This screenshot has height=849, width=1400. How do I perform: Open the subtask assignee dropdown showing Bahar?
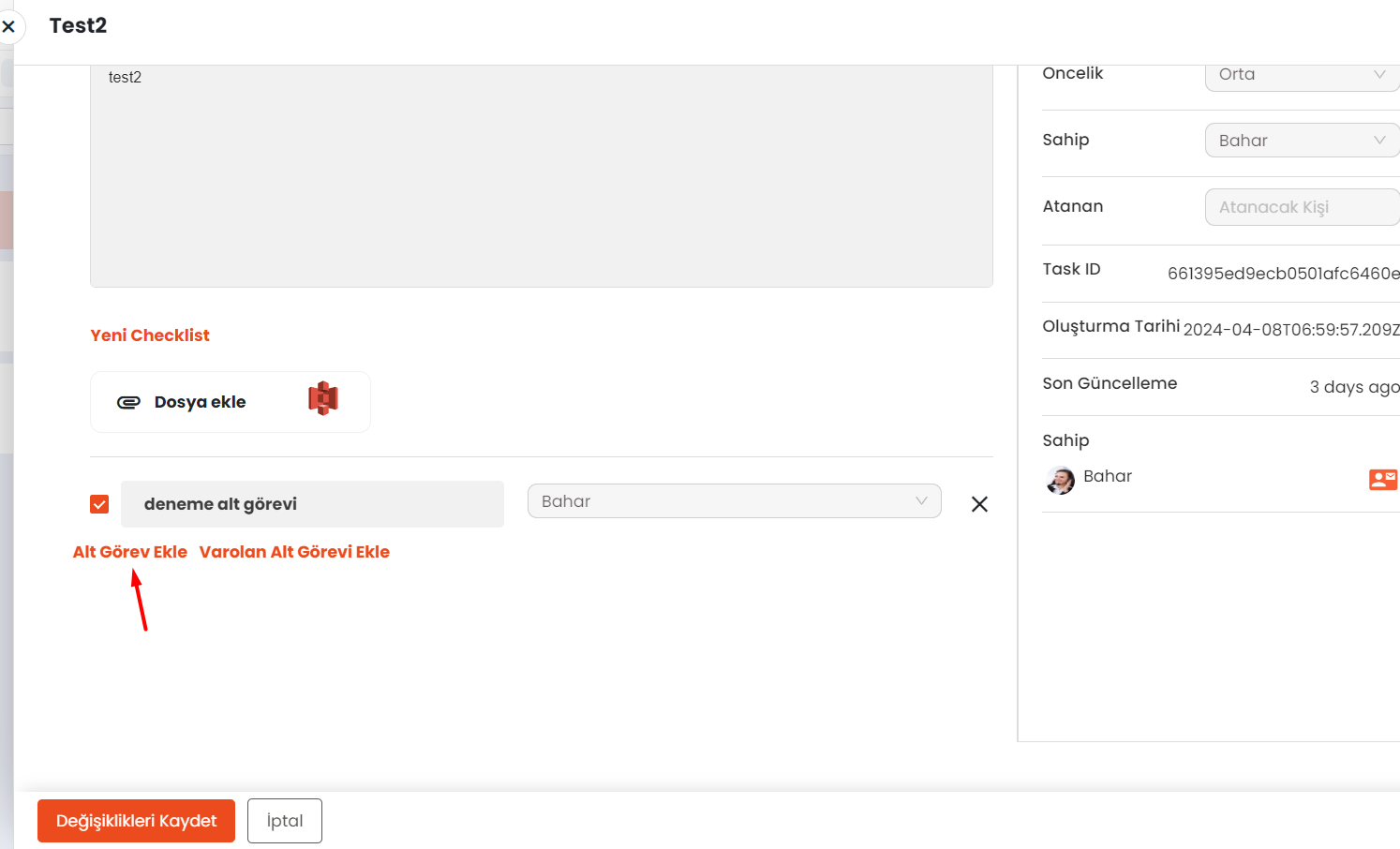click(x=735, y=501)
